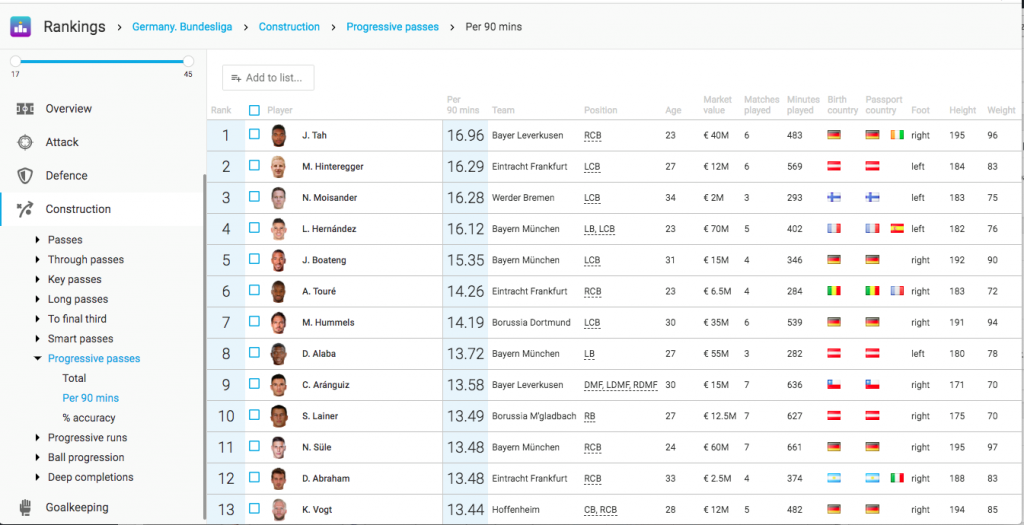The width and height of the screenshot is (1024, 525).
Task: Open M. Hinteregger player name link
Action: tap(333, 167)
